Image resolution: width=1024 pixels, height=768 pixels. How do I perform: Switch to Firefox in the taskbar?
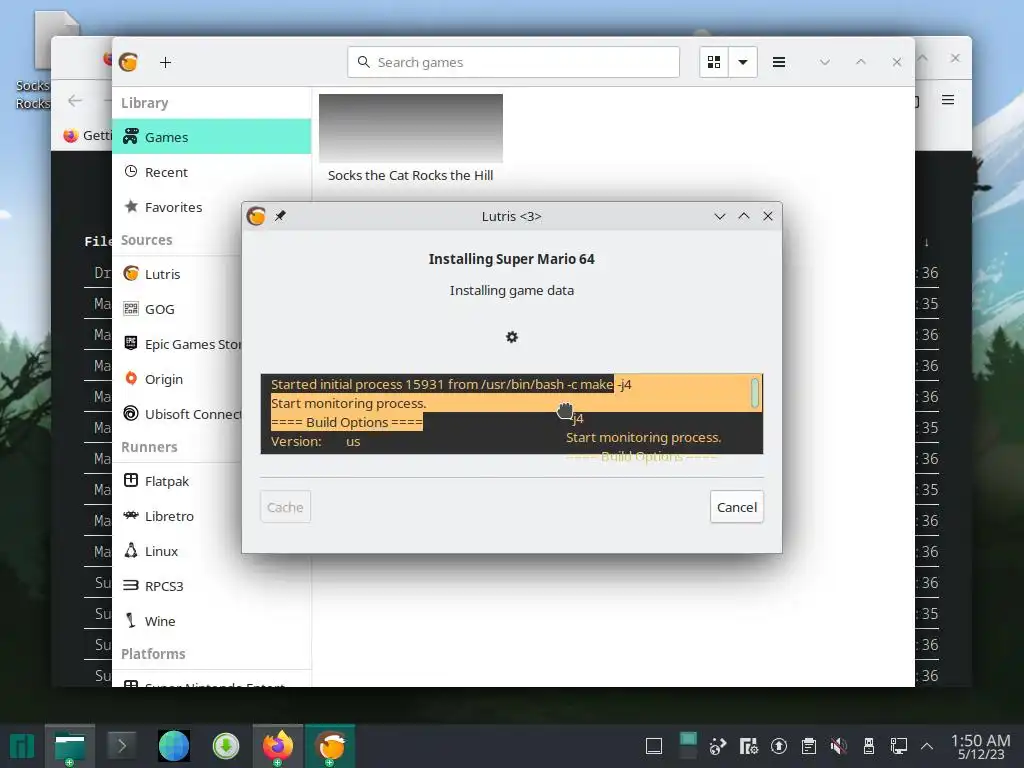click(278, 746)
